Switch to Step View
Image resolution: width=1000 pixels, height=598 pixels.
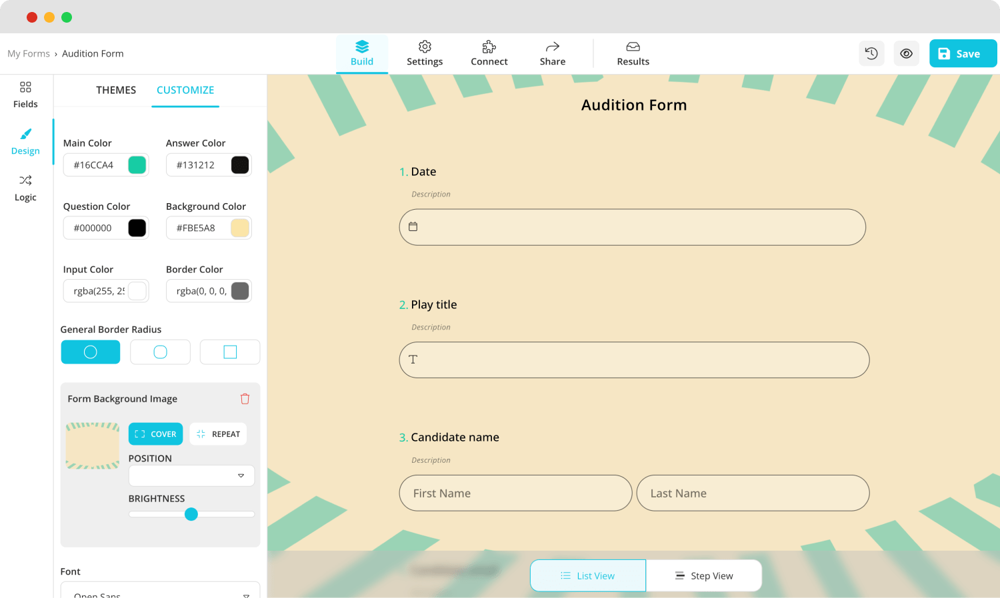click(704, 576)
